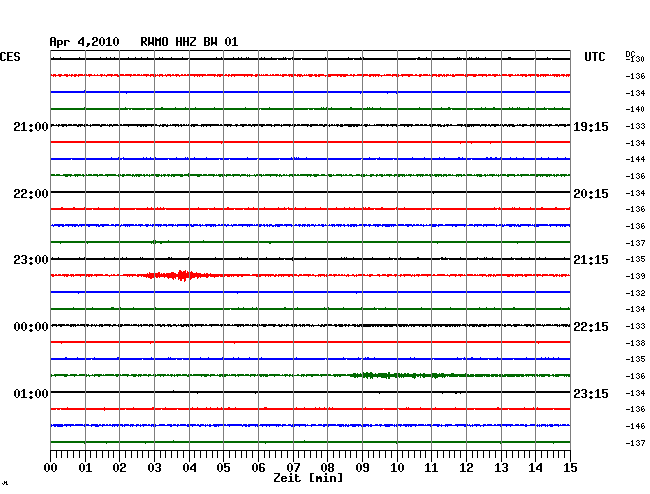Click the DC offset value "-138"
650x494 pixels.
click(635, 343)
